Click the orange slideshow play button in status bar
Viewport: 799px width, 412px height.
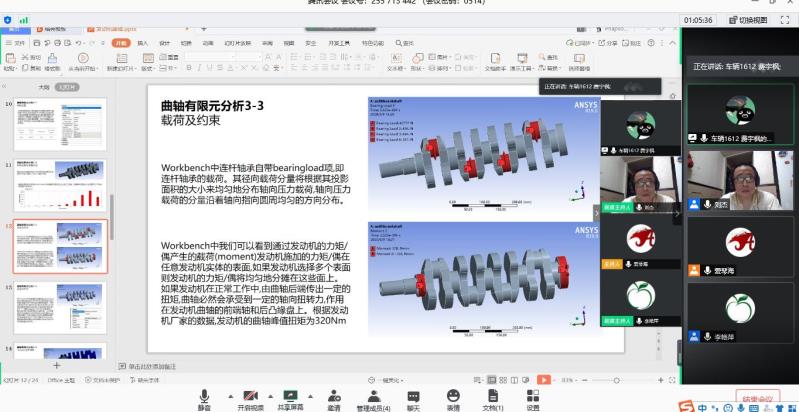point(544,380)
